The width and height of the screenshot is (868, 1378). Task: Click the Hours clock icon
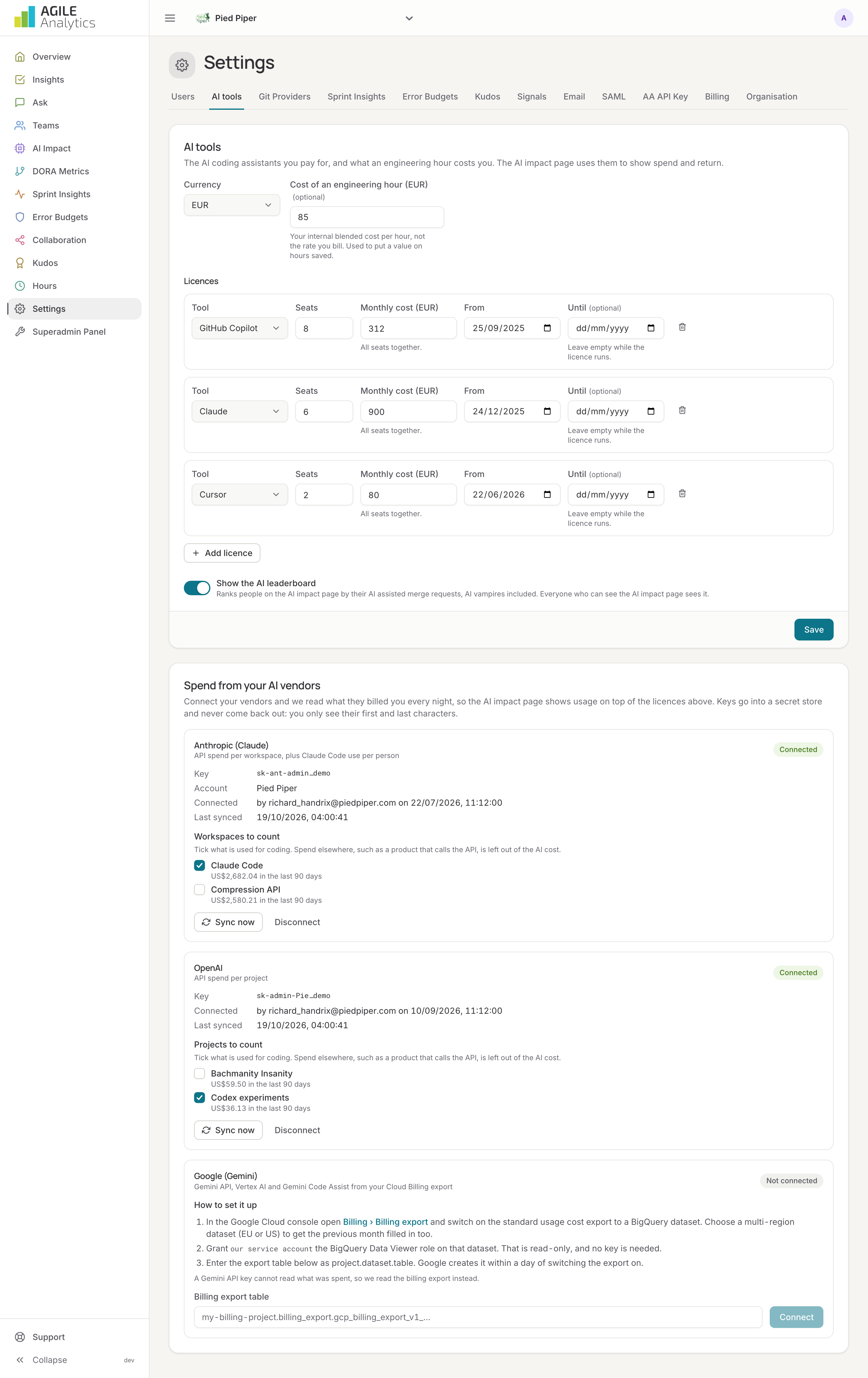coord(20,286)
